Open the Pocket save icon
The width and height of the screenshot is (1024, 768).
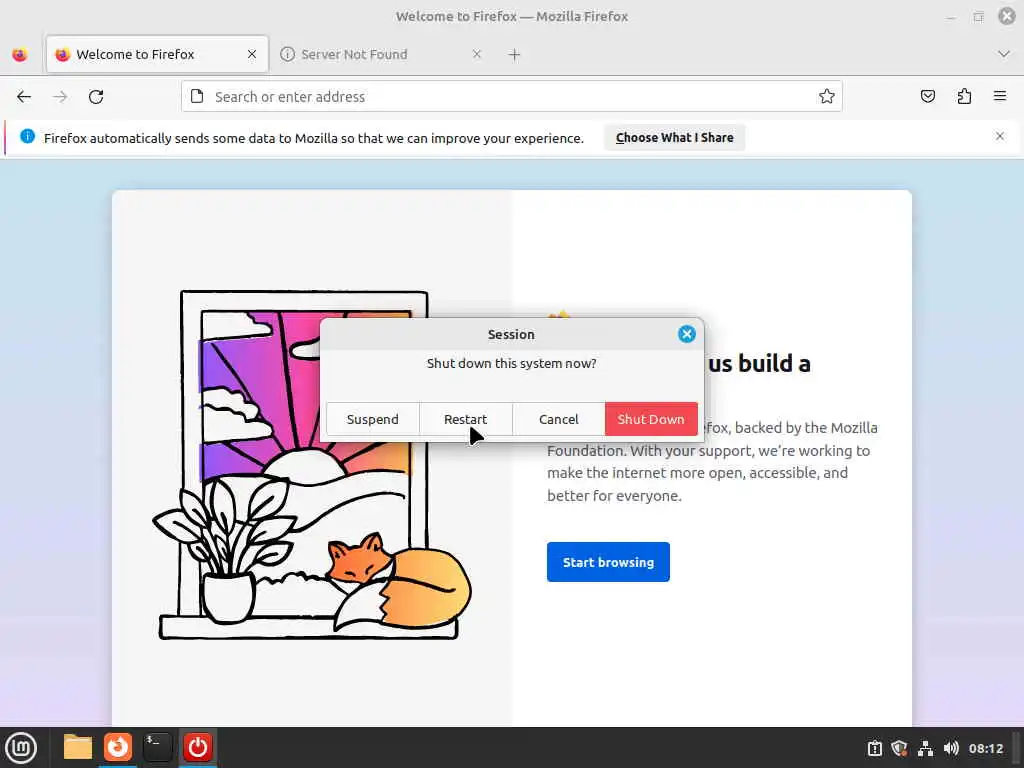[927, 97]
